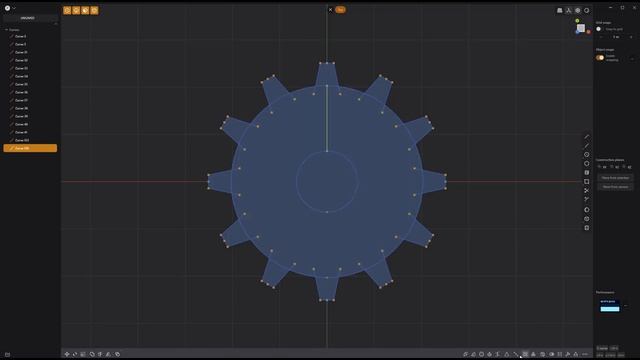Select face selection mode, third orange button
This screenshot has height=360, width=640.
coord(85,10)
